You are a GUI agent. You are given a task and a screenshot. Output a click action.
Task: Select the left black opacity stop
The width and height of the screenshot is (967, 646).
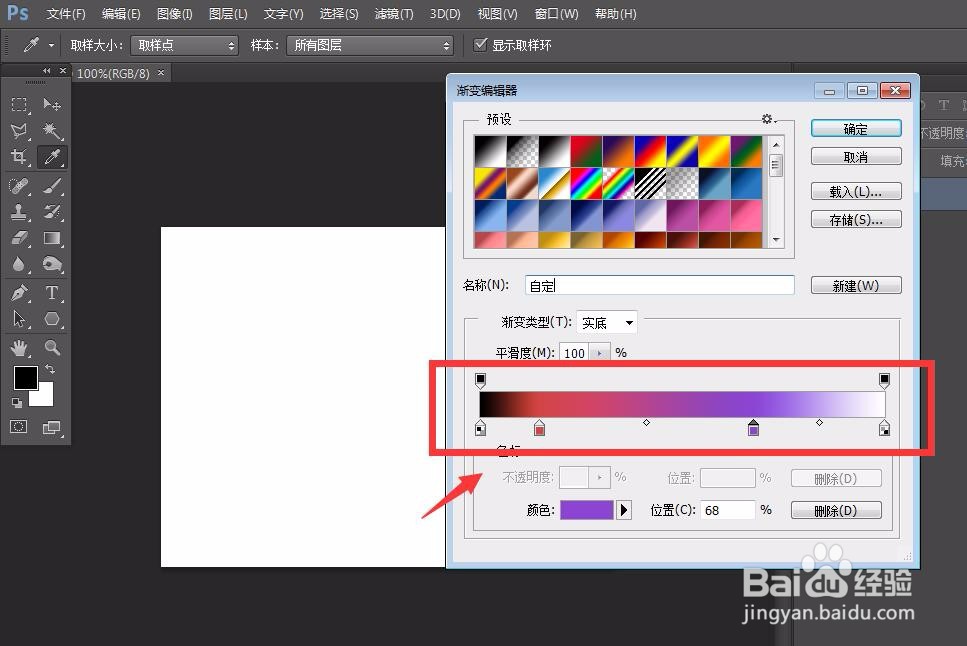point(480,380)
